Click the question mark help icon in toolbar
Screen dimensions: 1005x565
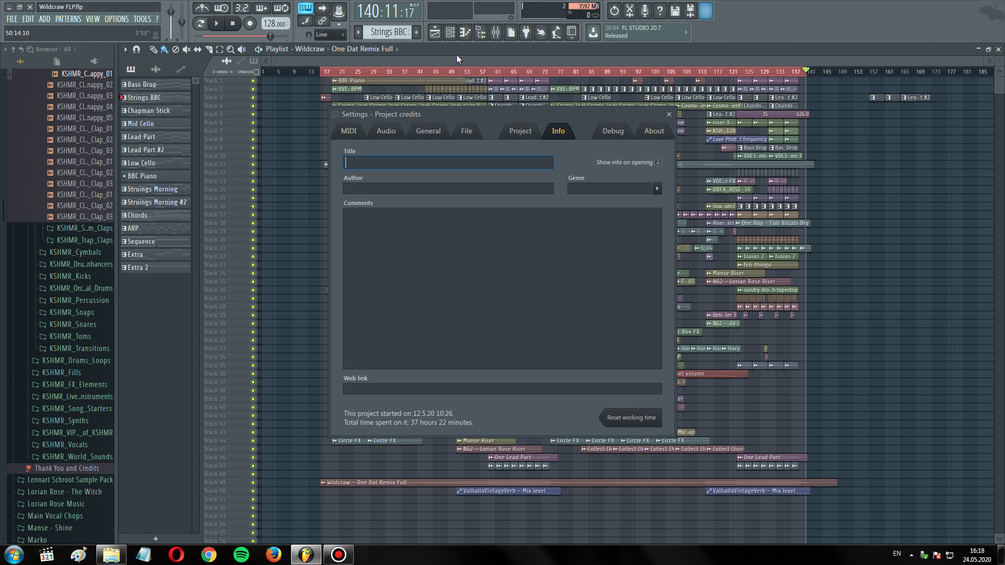coord(660,10)
